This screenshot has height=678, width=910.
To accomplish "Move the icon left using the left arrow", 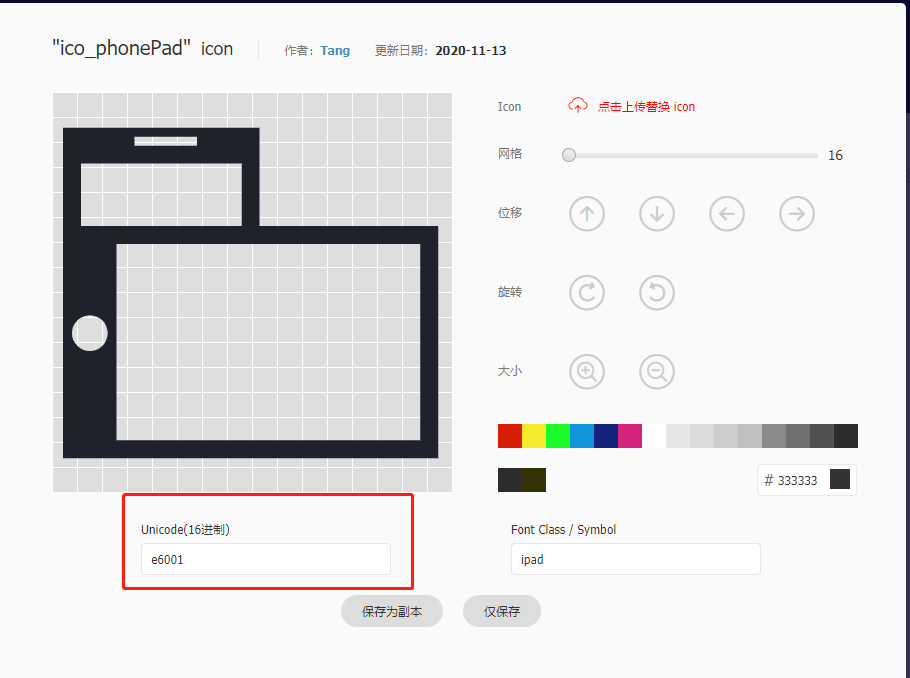I will pos(727,213).
